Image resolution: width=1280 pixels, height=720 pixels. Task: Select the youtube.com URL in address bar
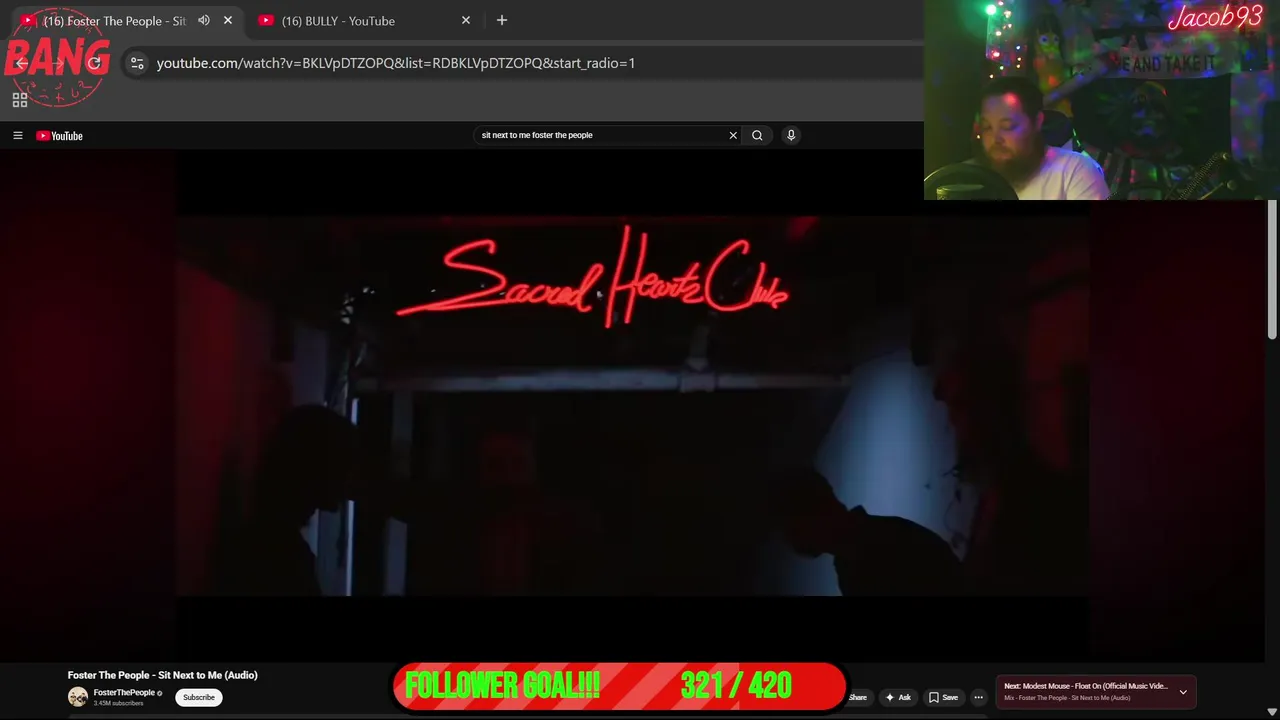pyautogui.click(x=396, y=63)
